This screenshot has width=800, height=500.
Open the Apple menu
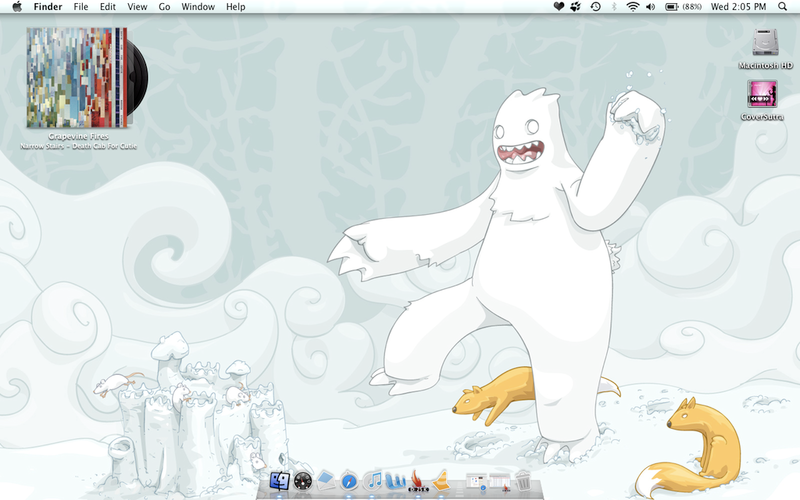pyautogui.click(x=16, y=7)
